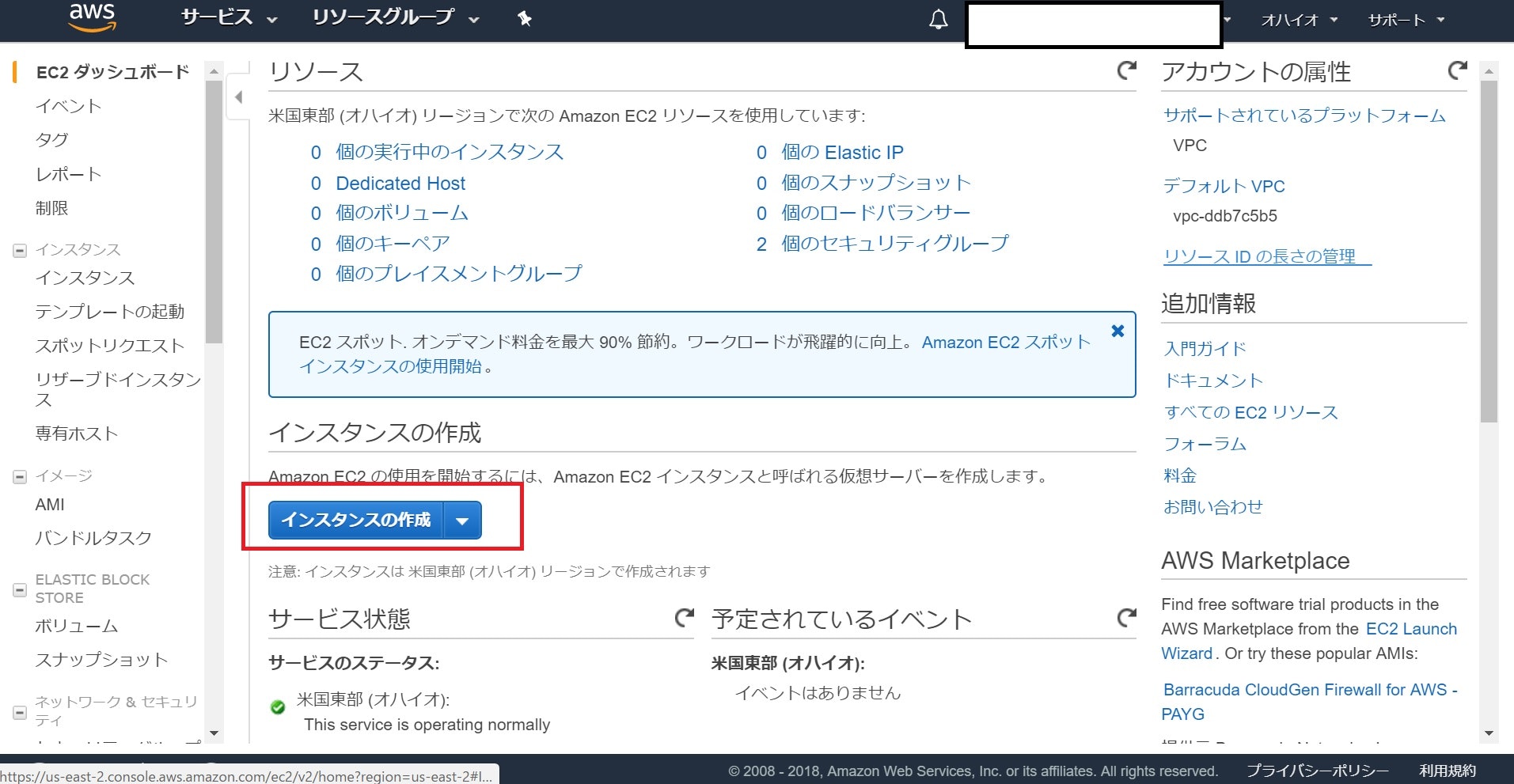This screenshot has height=784, width=1514.
Task: Open the オハイオ region dropdown
Action: (x=1299, y=20)
